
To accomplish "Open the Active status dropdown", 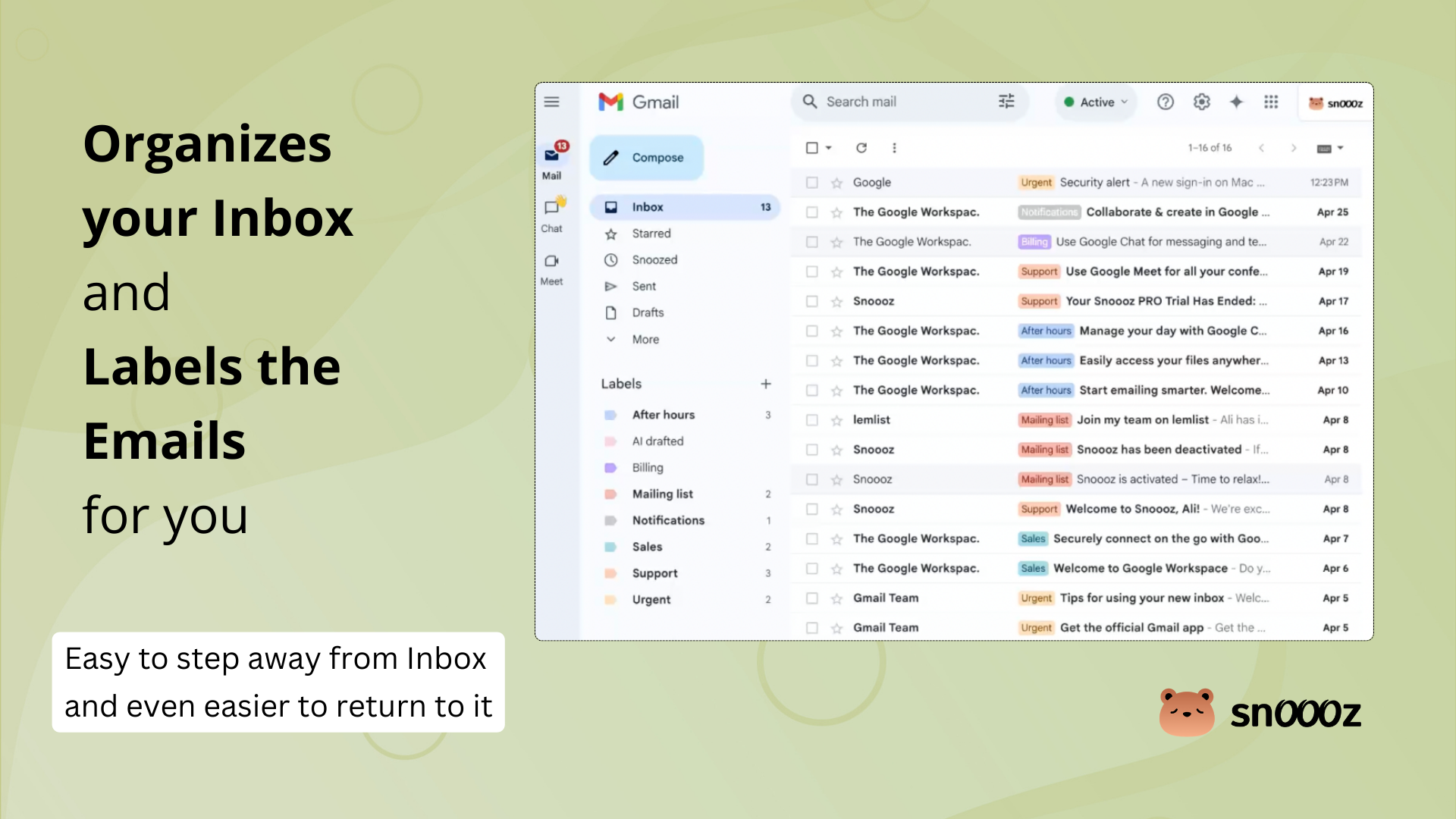I will pyautogui.click(x=1095, y=102).
